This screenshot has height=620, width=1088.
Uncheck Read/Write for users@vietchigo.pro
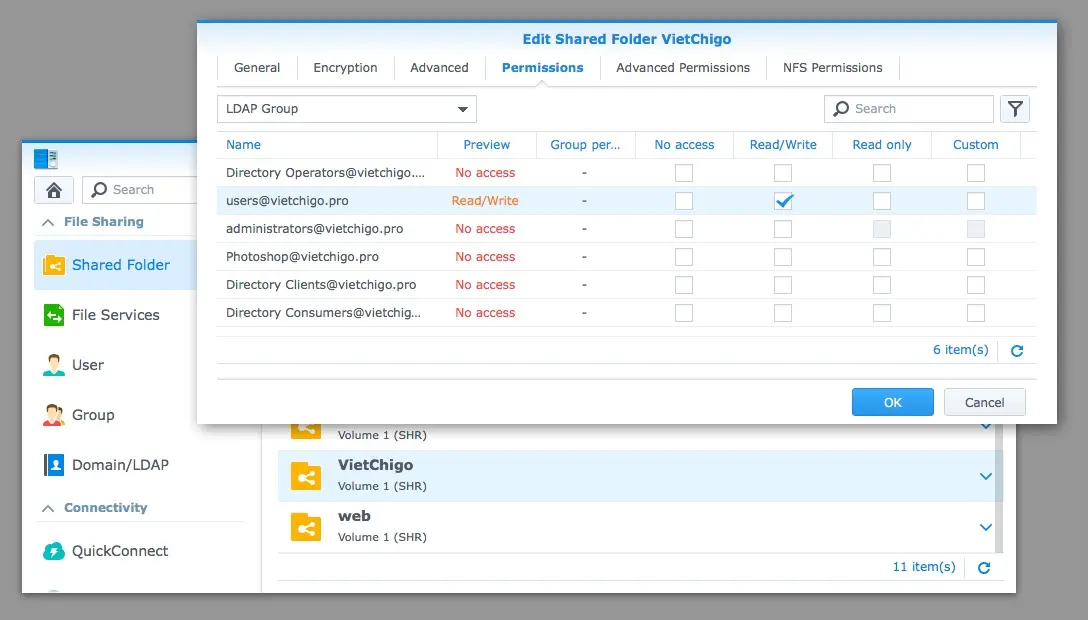(x=783, y=201)
